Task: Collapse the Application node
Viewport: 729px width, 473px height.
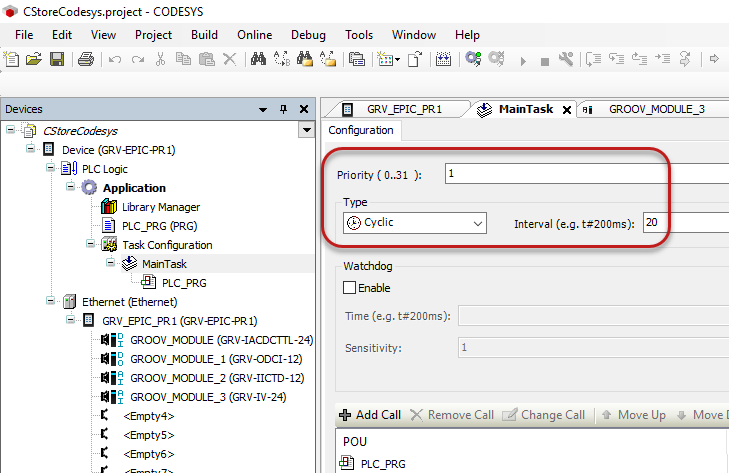Action: click(70, 187)
